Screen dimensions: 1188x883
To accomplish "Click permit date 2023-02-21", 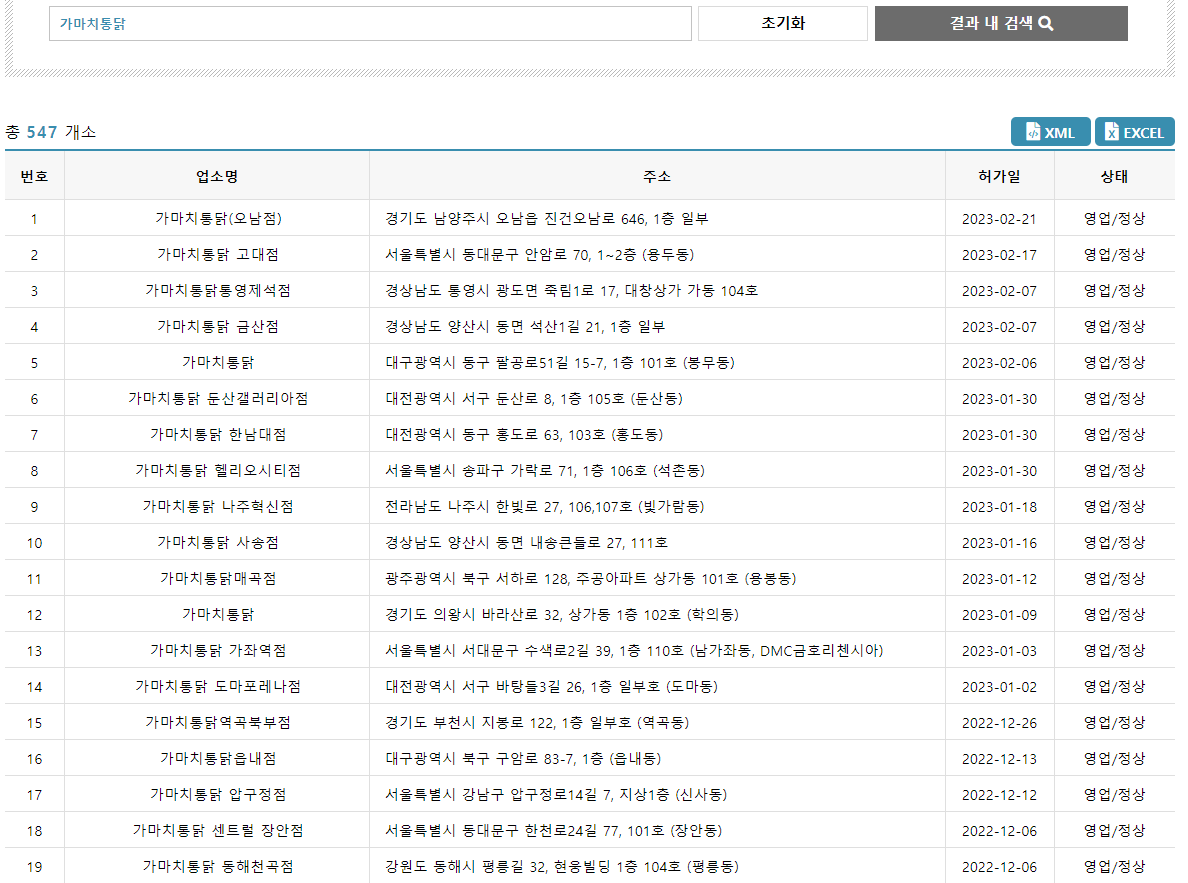I will [x=999, y=219].
